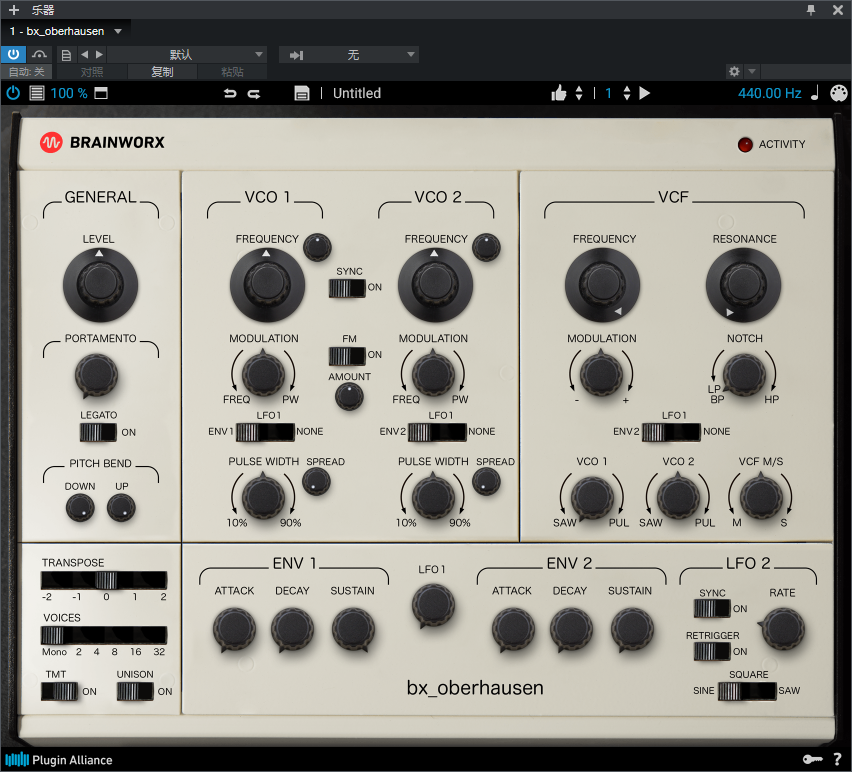852x772 pixels.
Task: Open the bx_oberhausen instrument dropdown
Action: 118,32
